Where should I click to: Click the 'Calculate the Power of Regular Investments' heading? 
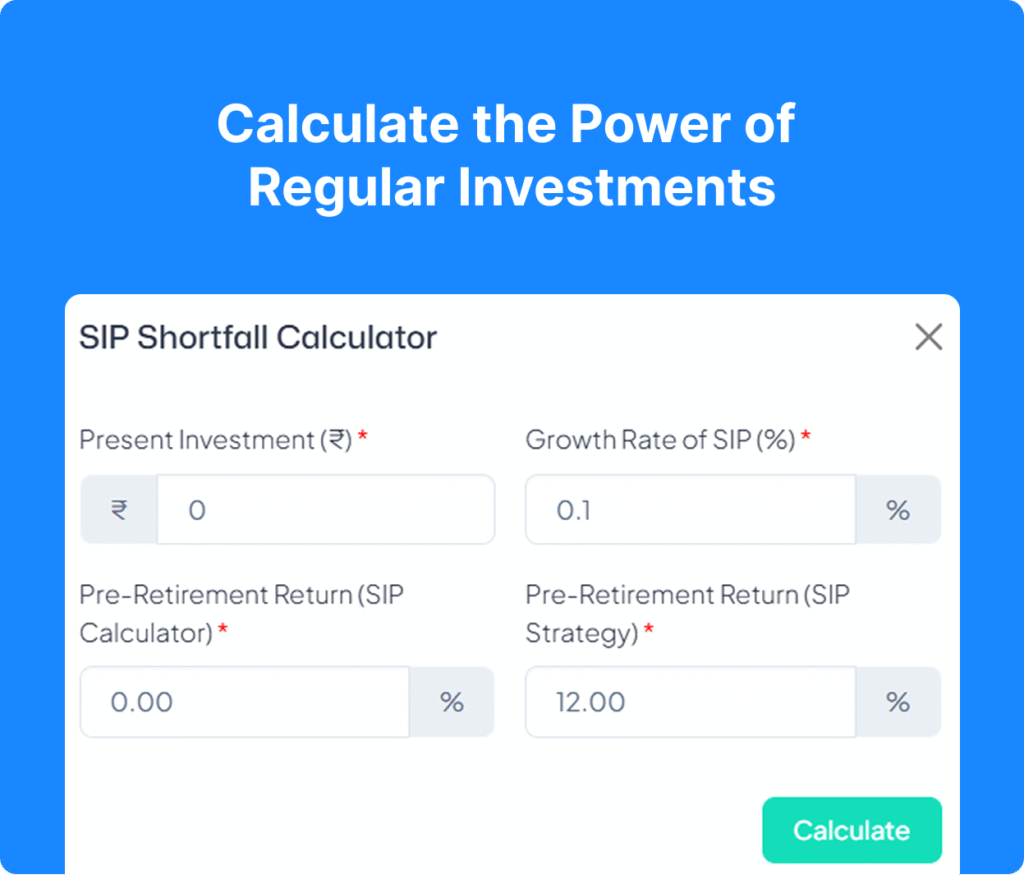tap(506, 155)
